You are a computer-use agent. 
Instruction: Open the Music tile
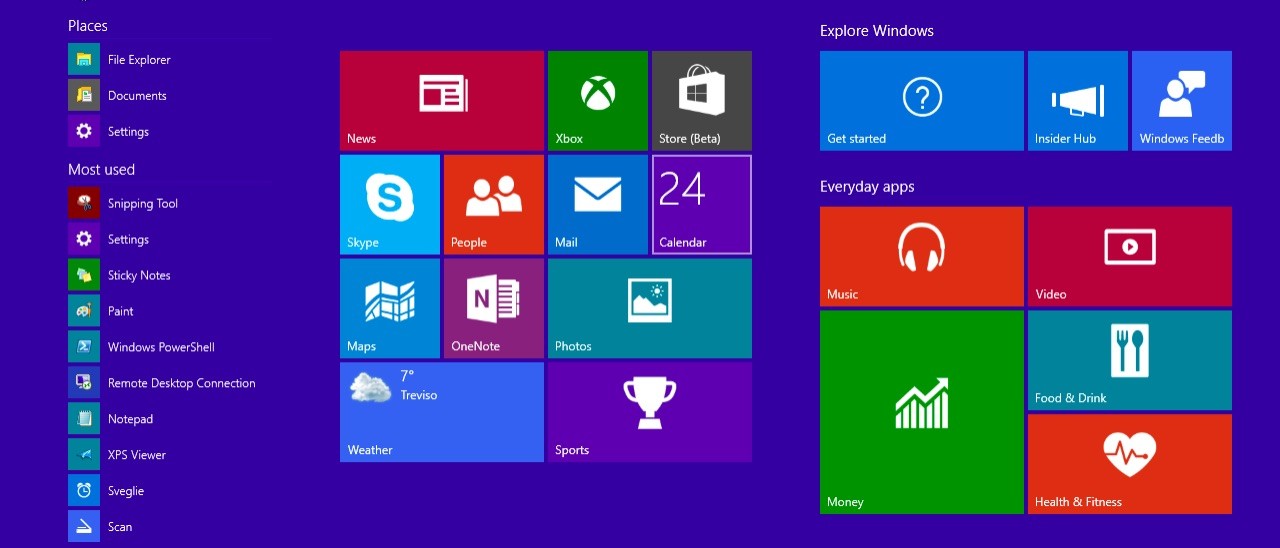click(922, 256)
